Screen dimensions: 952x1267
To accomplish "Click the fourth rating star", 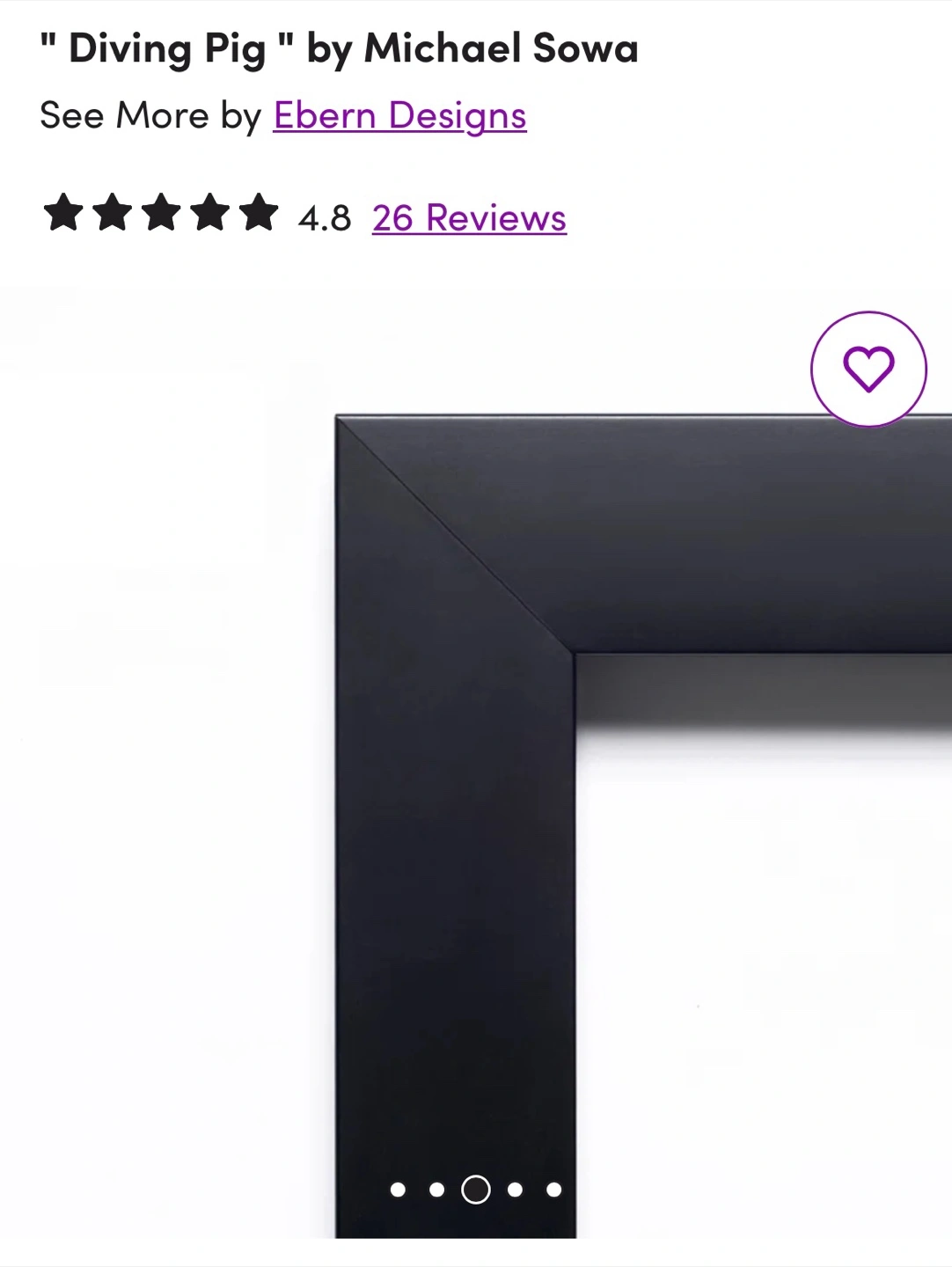I will tap(210, 213).
